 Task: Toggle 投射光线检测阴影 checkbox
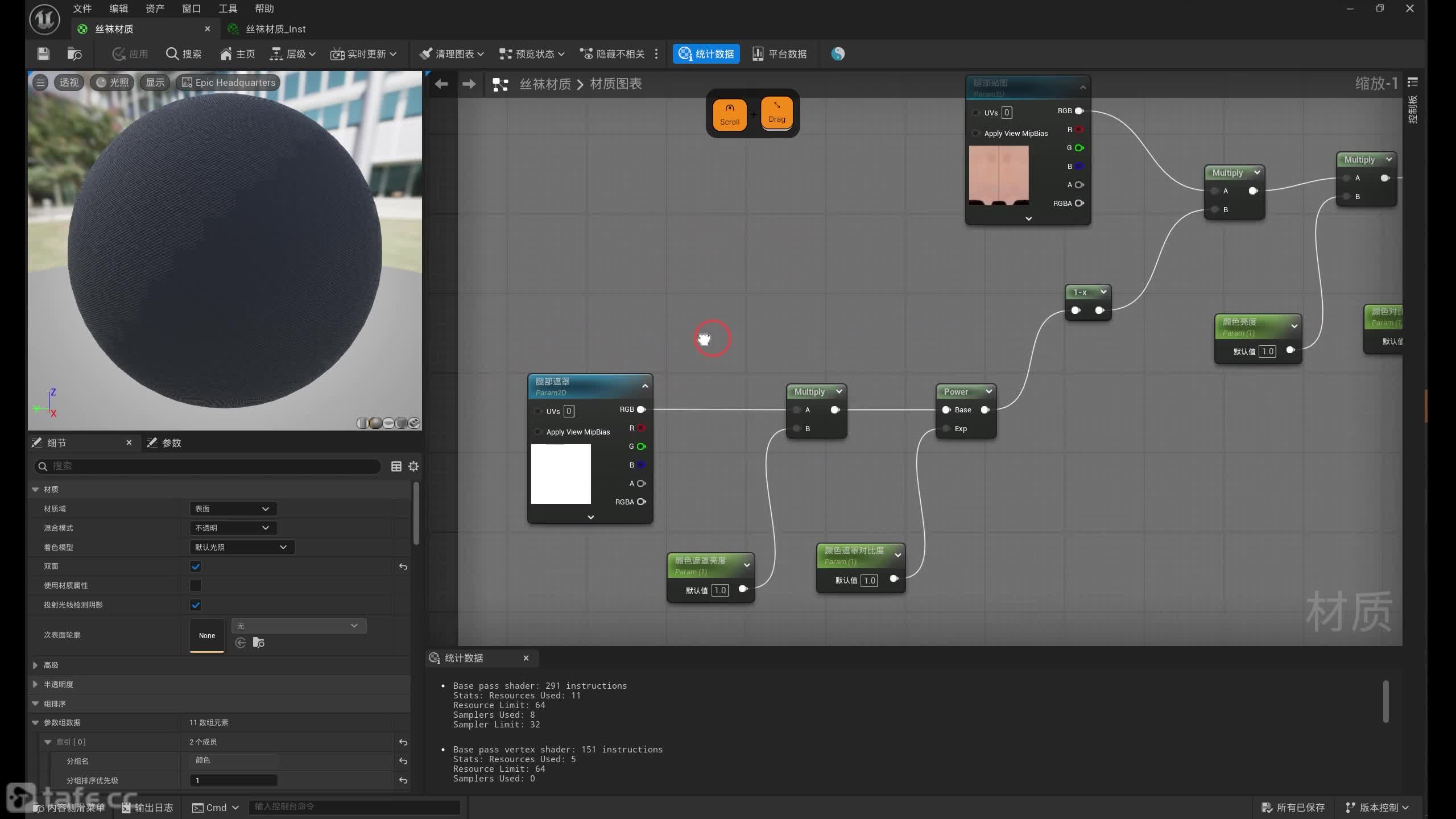[x=196, y=605]
